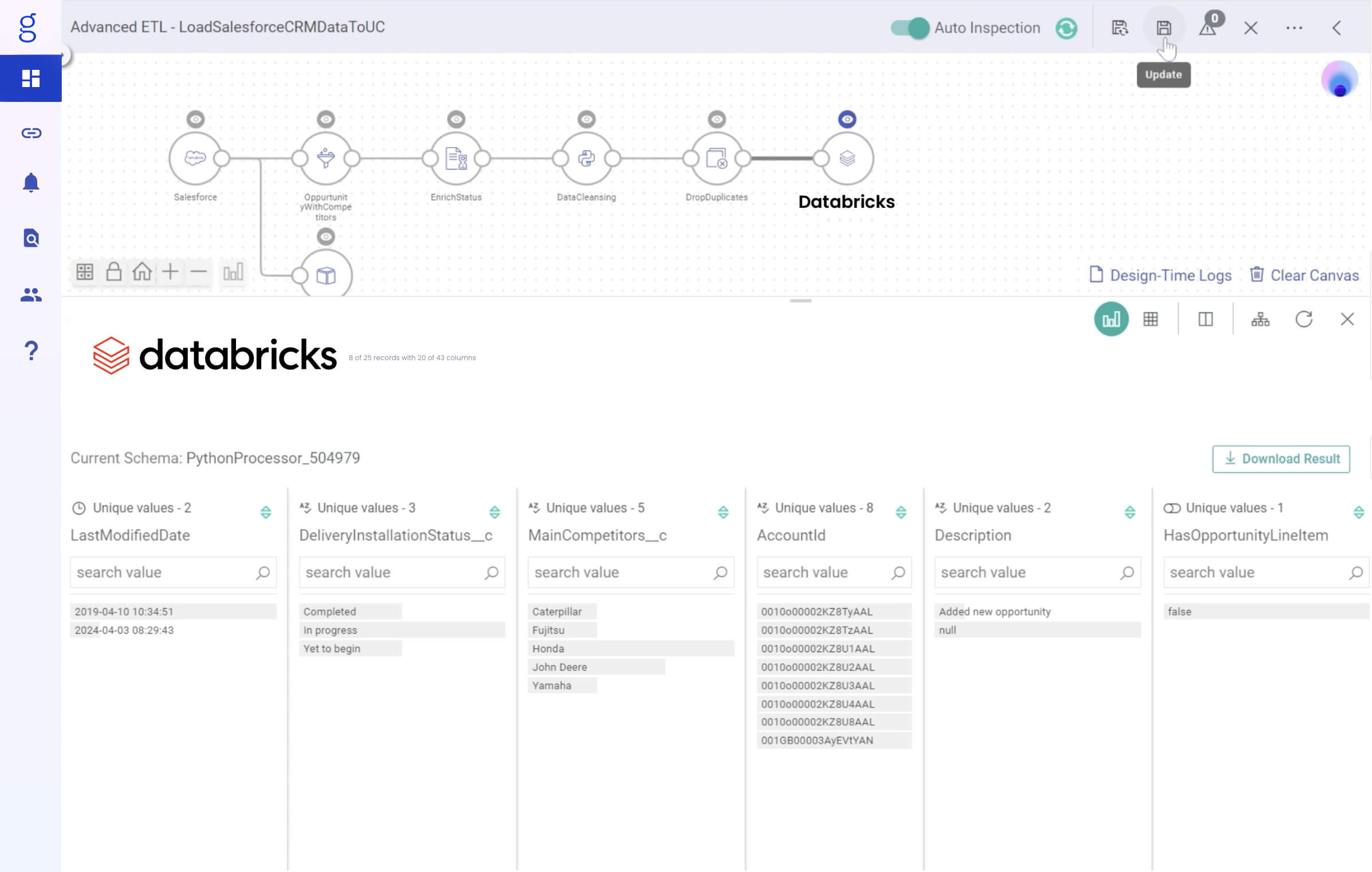Click the Update save icon

(1163, 27)
